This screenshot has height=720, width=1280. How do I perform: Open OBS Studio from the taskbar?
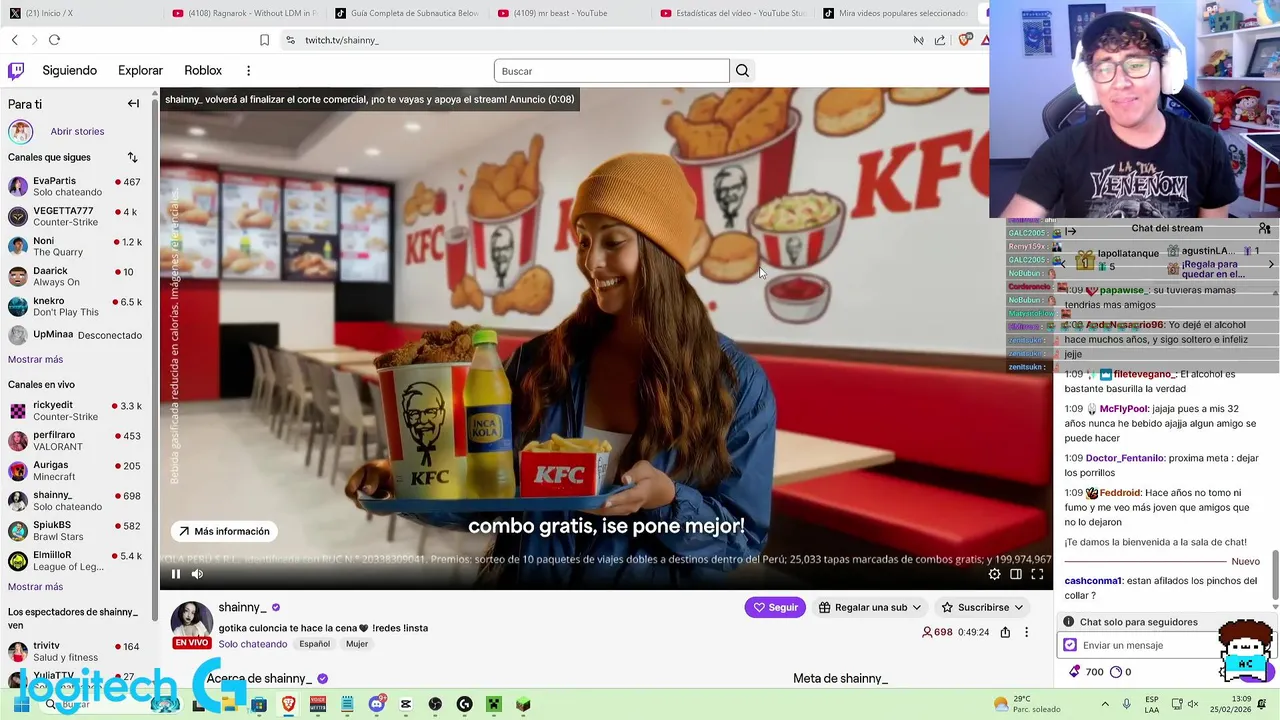(x=435, y=704)
